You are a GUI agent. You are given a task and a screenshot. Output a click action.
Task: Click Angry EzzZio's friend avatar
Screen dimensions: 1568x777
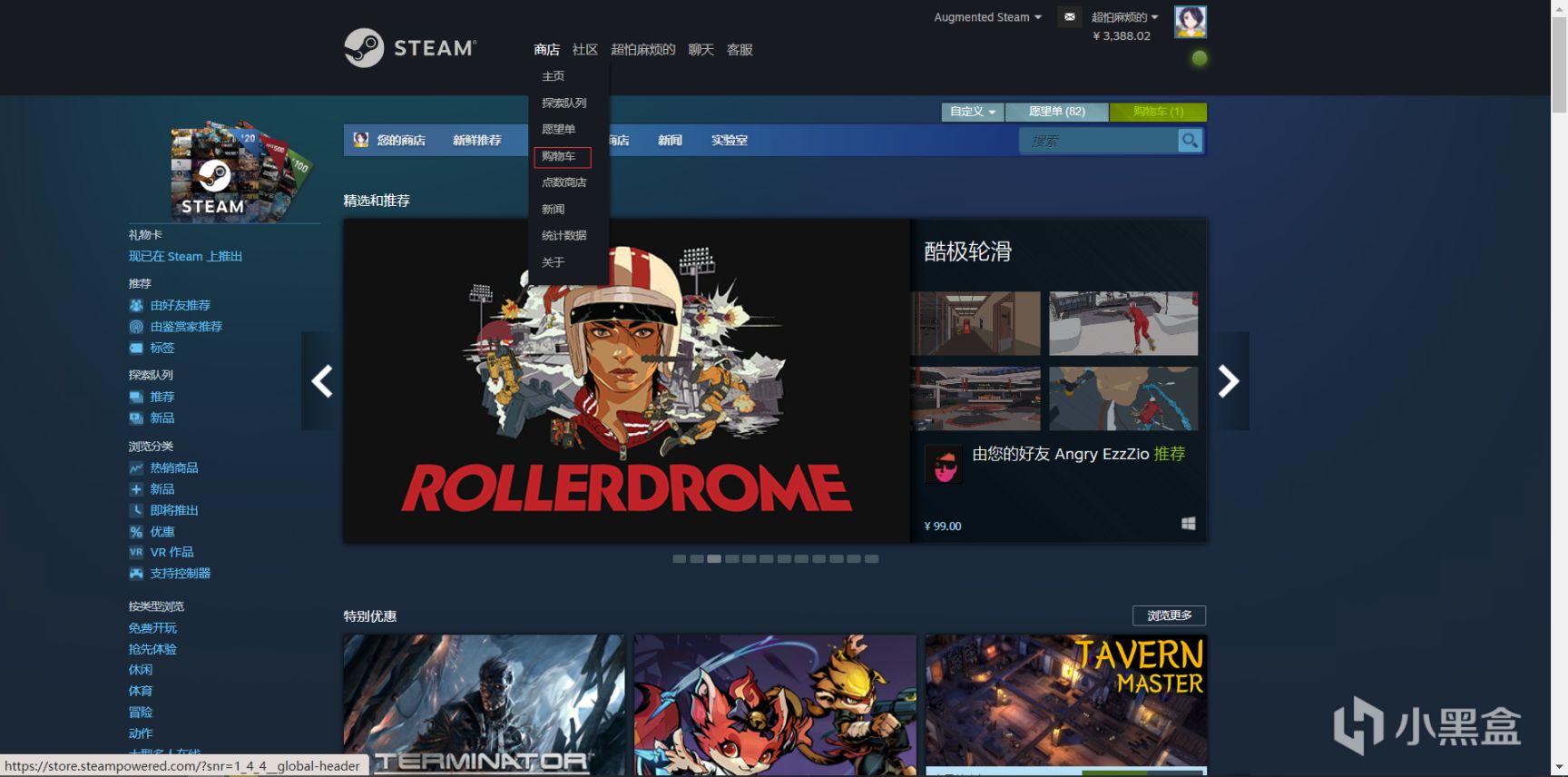[944, 465]
